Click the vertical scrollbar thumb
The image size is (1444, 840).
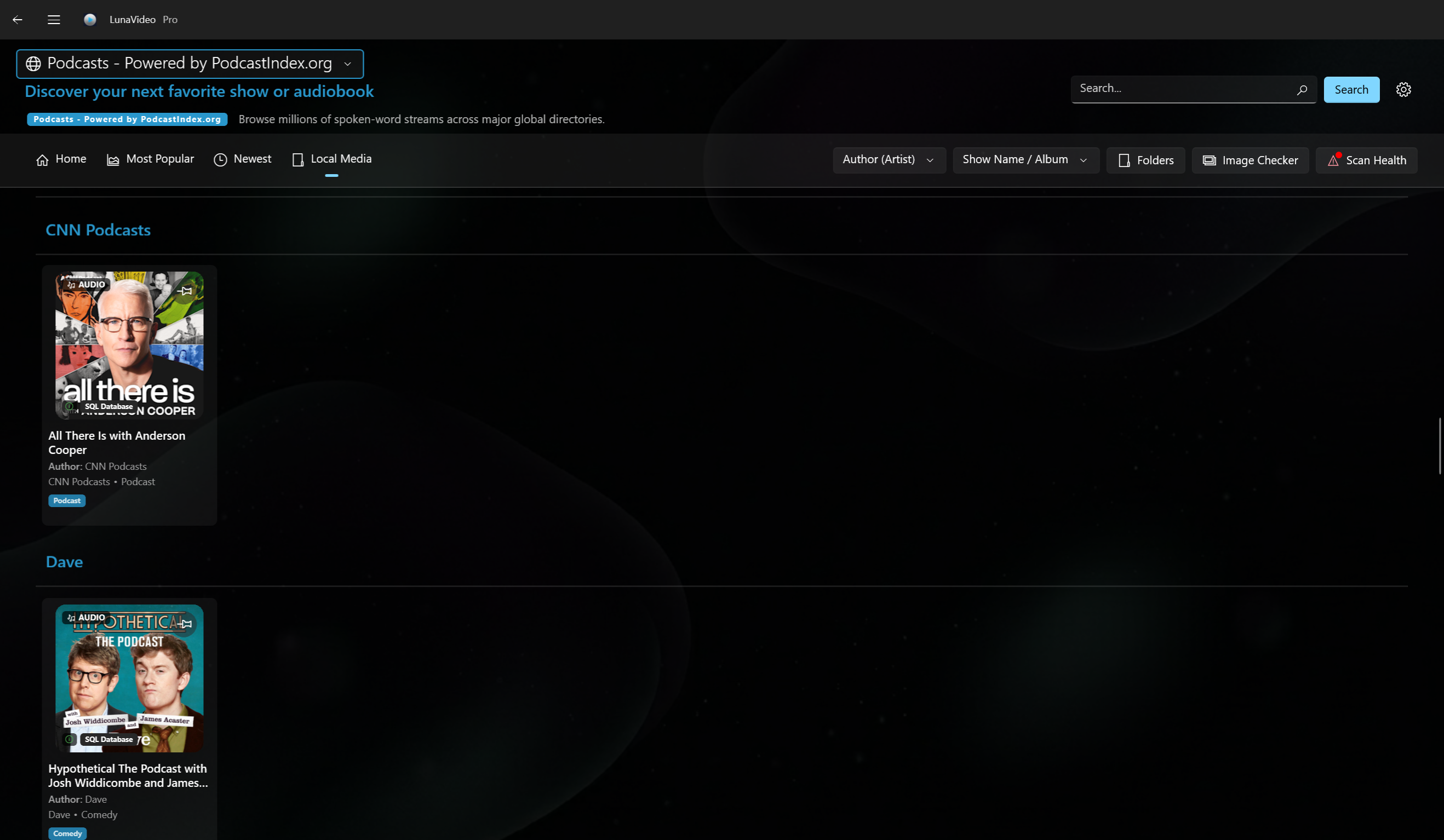pos(1440,446)
